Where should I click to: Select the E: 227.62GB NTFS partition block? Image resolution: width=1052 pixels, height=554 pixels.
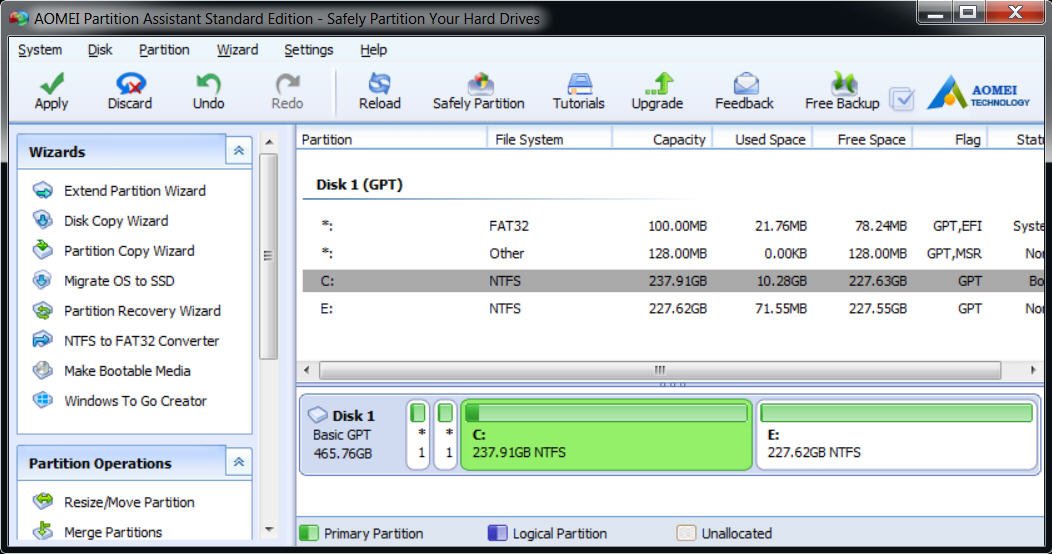897,435
